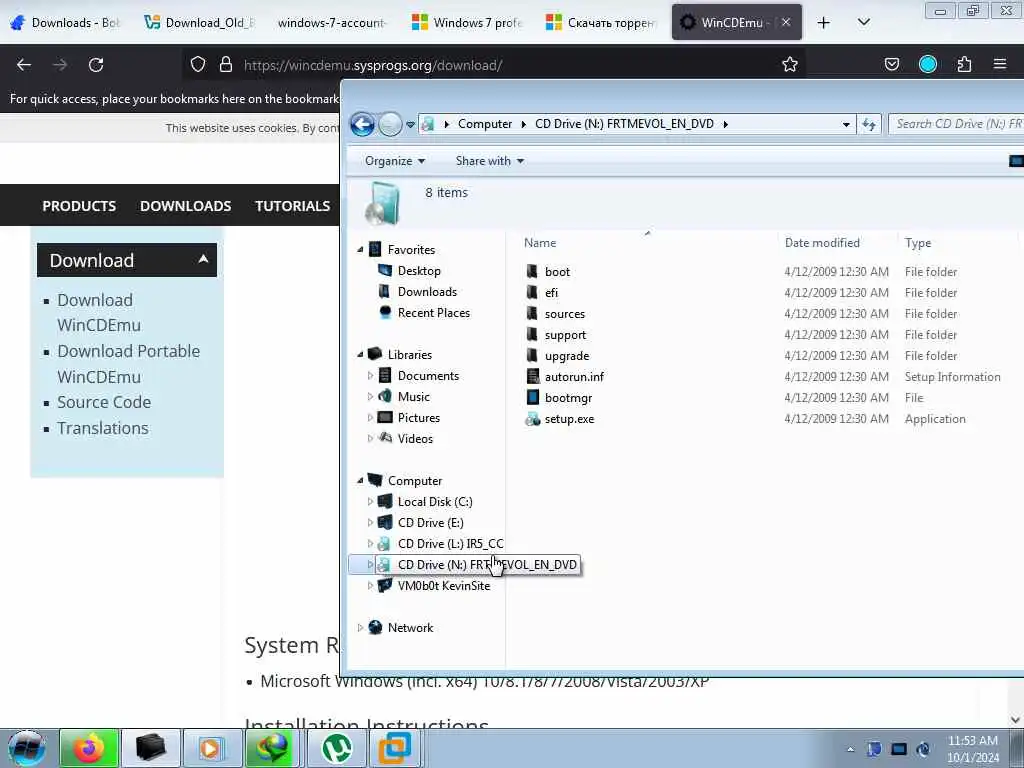Viewport: 1024px width, 768px height.
Task: Follow the Source Code link
Action: (x=104, y=402)
